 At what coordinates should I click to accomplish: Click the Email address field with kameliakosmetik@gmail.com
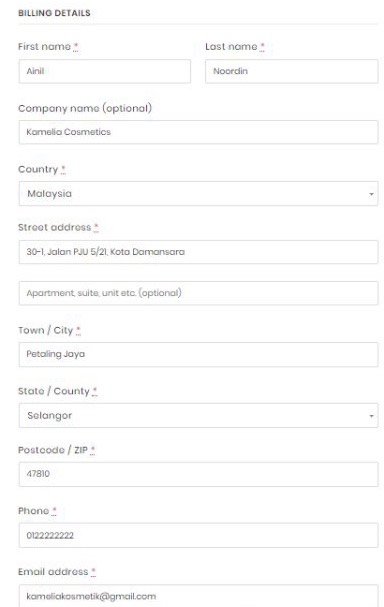198,596
